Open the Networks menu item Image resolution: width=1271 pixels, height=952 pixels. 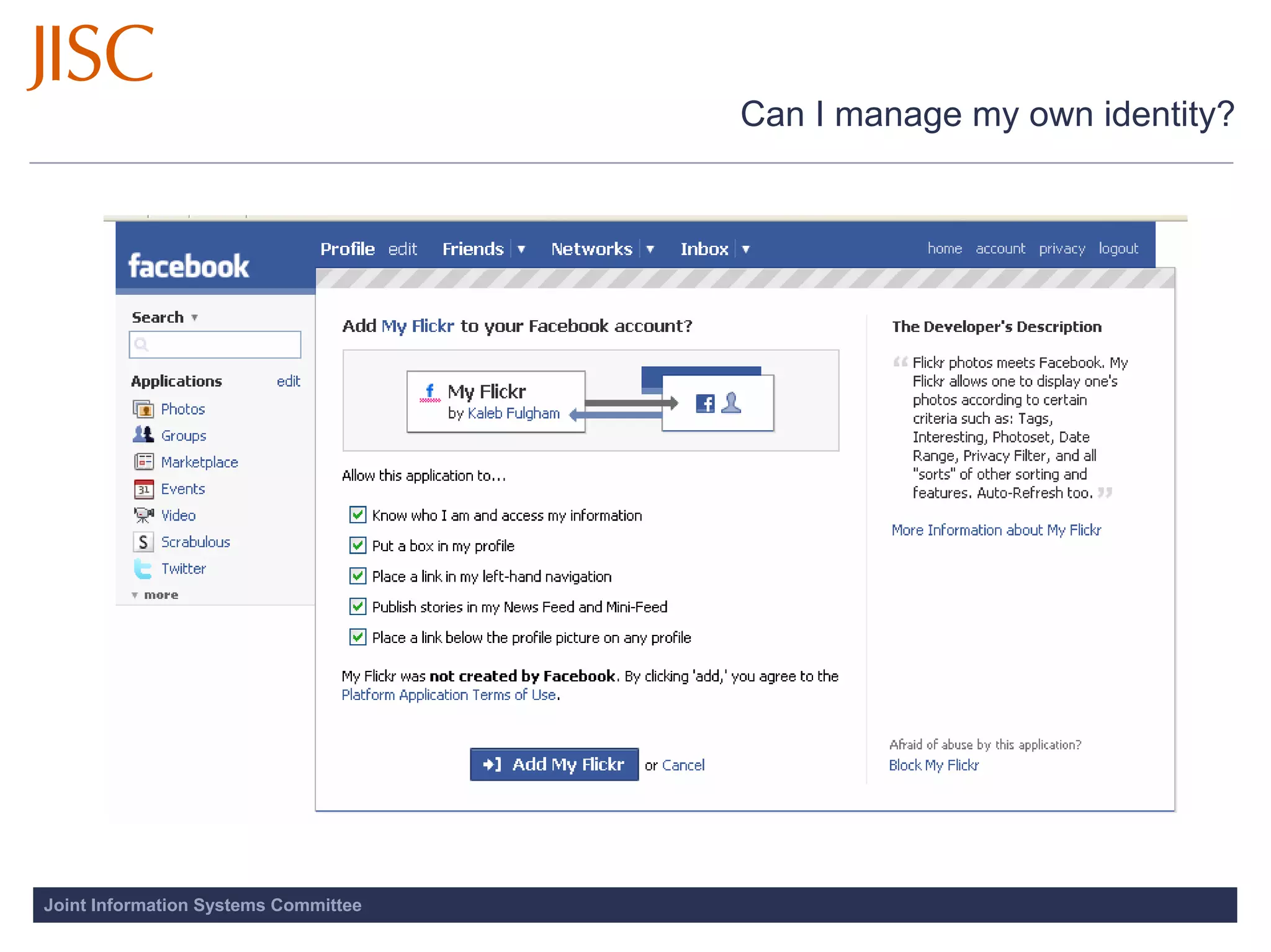point(591,249)
